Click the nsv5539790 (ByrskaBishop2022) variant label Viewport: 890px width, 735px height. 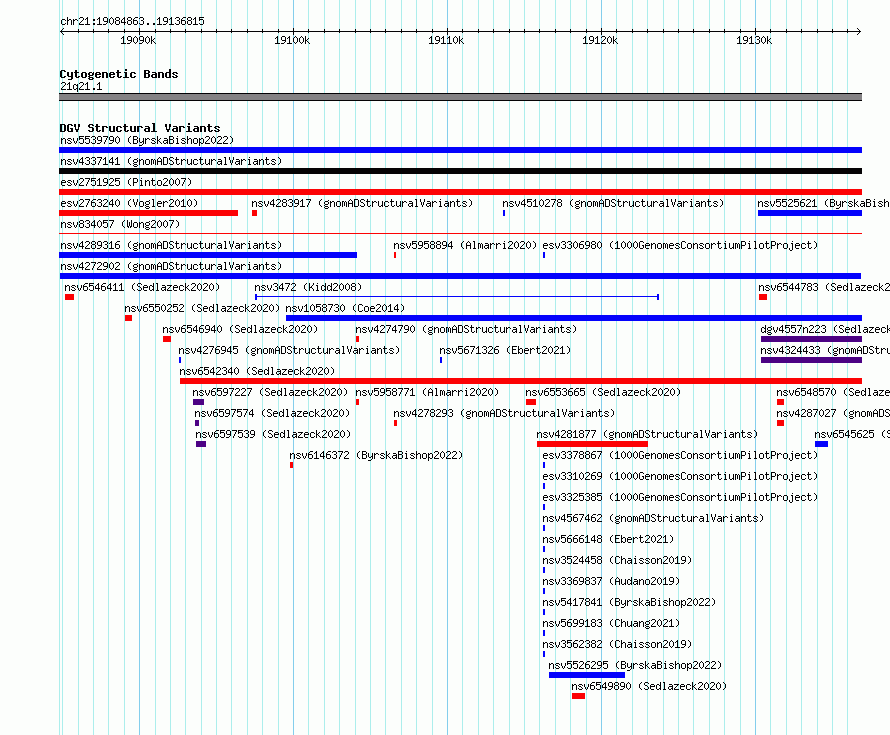click(147, 140)
